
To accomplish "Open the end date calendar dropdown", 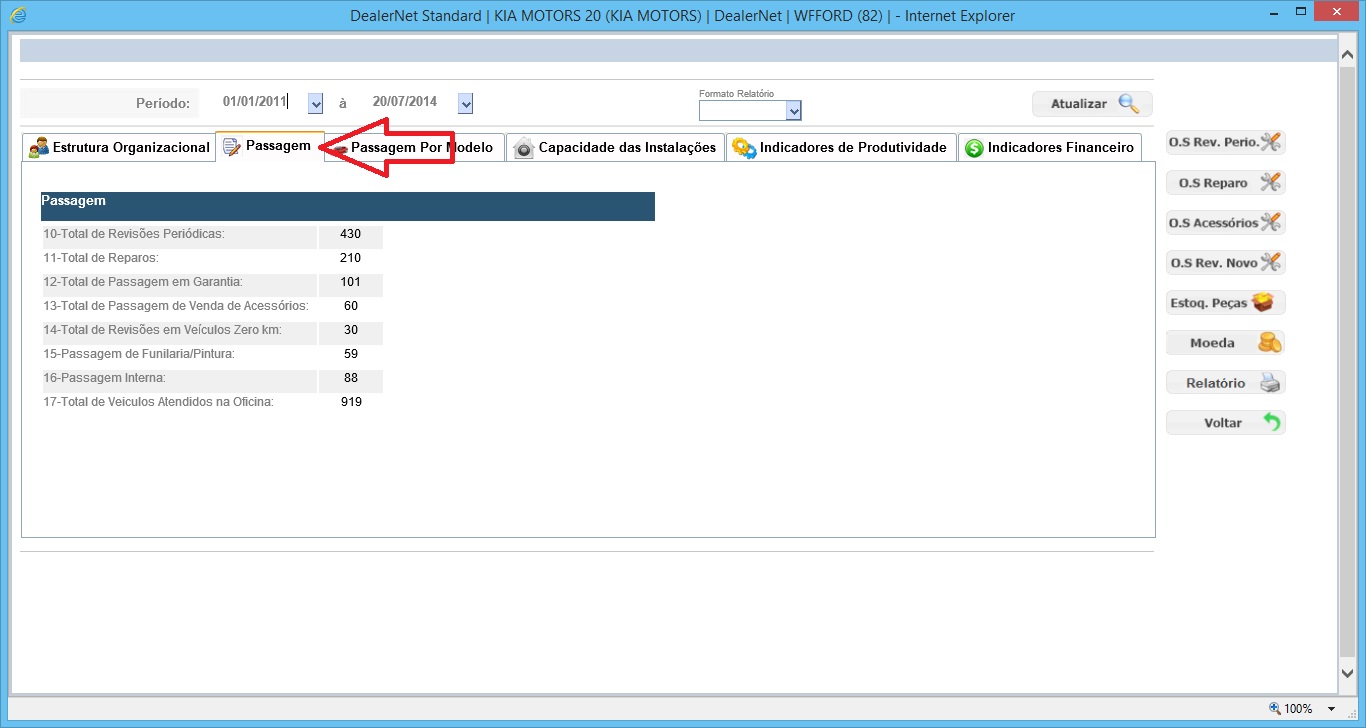I will 465,103.
